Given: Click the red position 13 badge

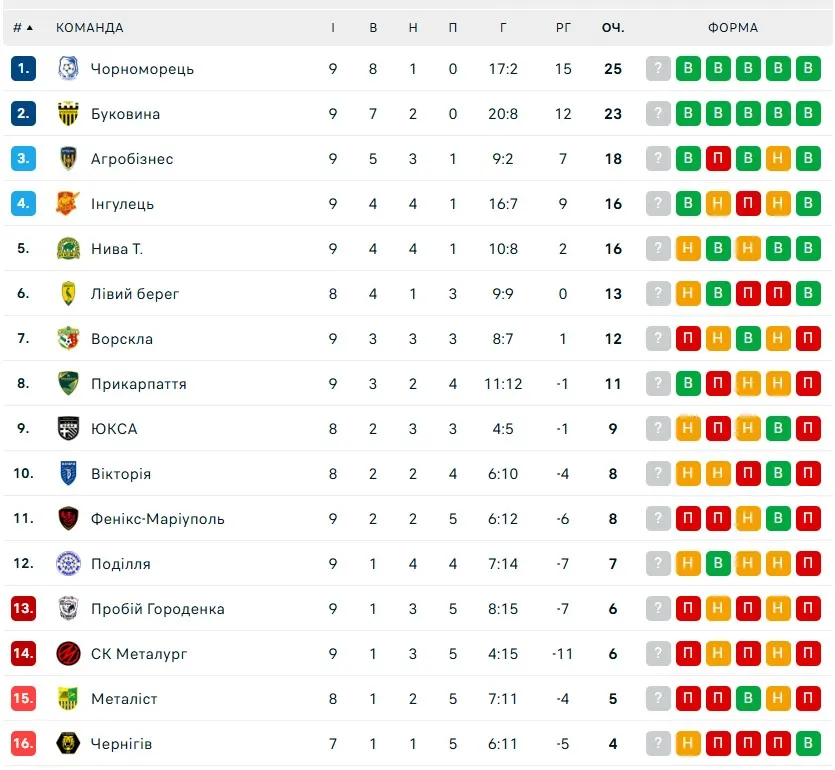Looking at the screenshot, I should tap(23, 609).
